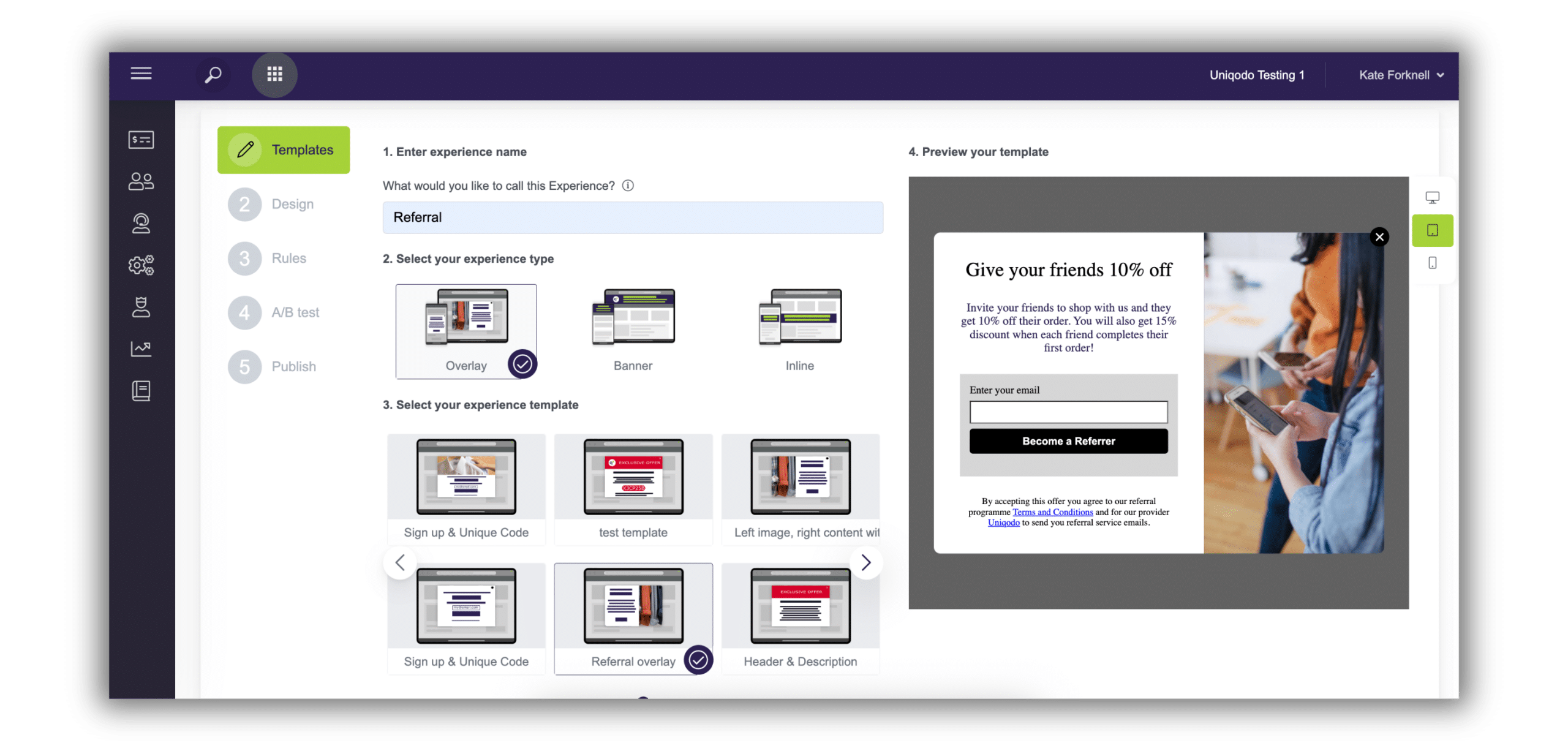Choose the top Sign up & Unique Code template

point(466,489)
